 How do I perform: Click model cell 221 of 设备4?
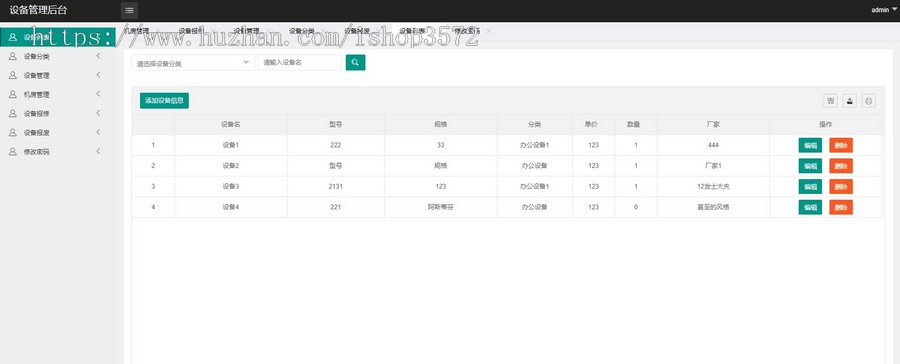click(x=336, y=207)
